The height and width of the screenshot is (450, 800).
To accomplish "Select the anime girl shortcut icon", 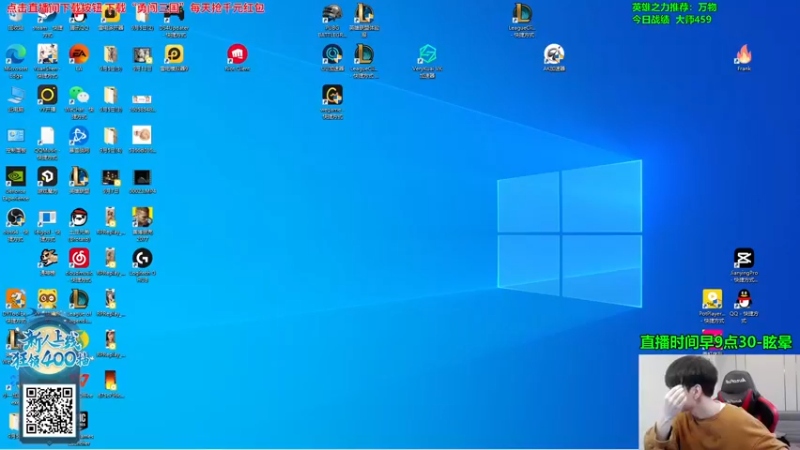I will (x=47, y=54).
